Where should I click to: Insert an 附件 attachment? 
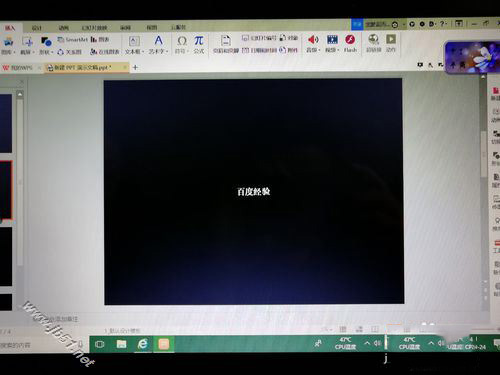pos(288,50)
